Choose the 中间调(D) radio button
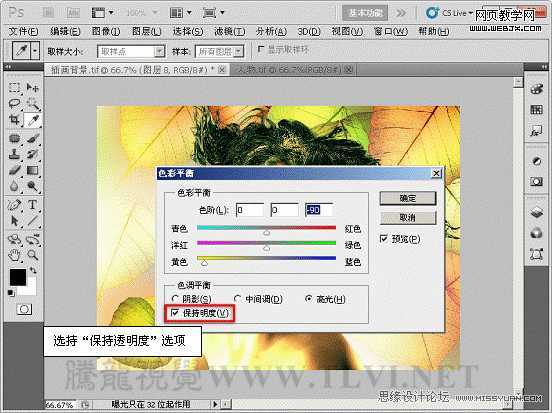This screenshot has width=552, height=413. pyautogui.click(x=238, y=299)
